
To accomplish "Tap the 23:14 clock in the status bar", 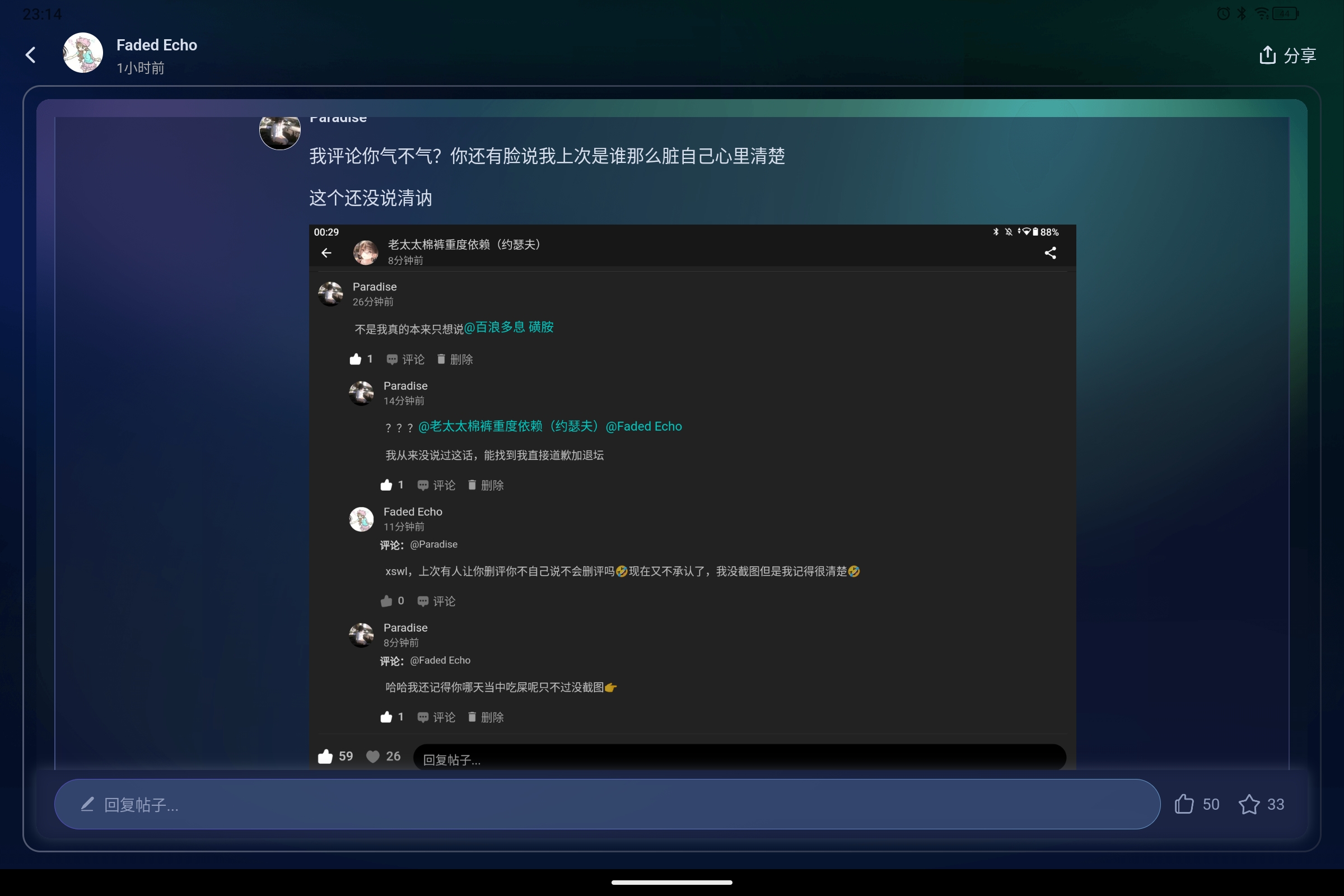I will 41,13.
